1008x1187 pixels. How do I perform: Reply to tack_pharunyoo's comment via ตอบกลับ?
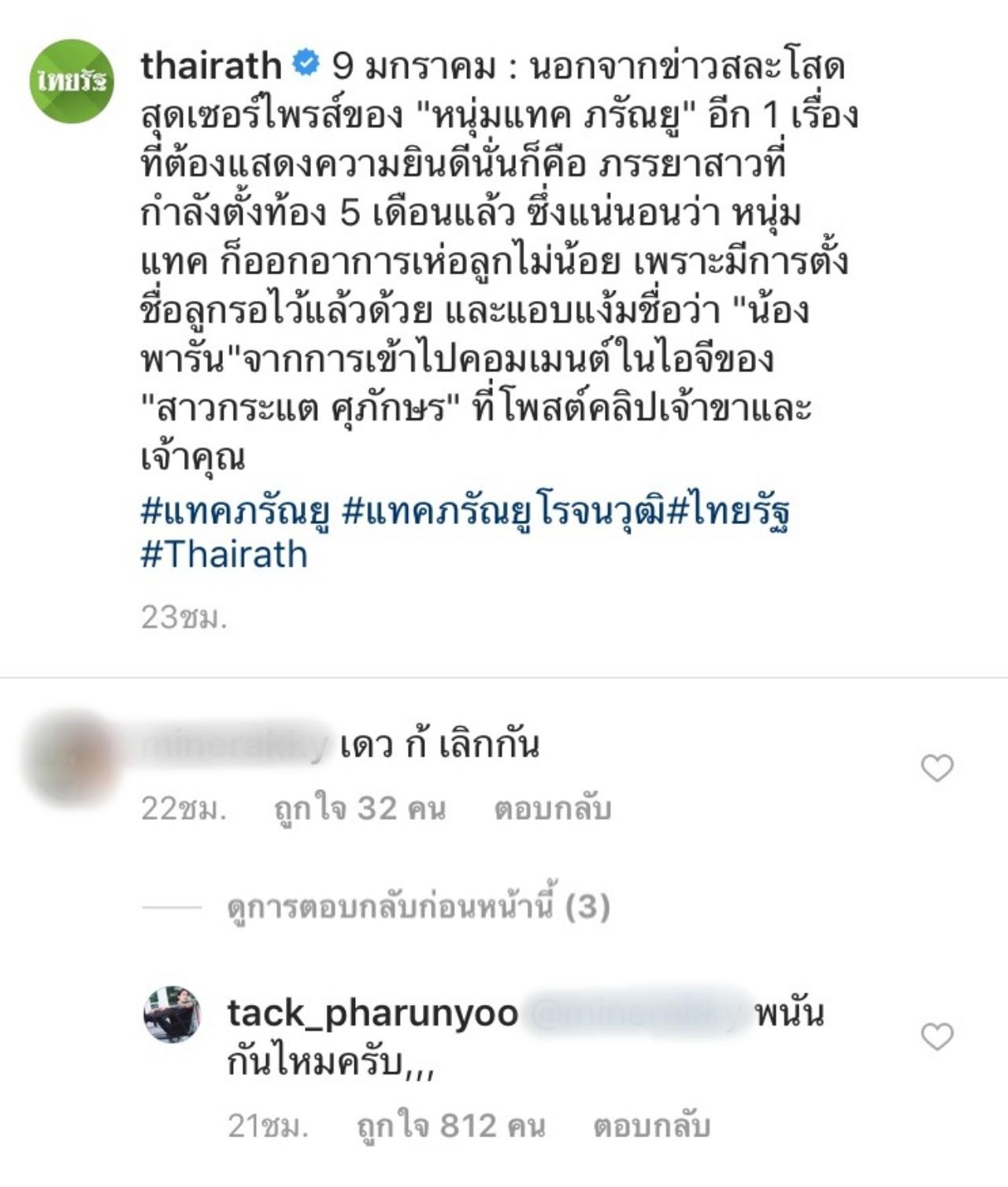(x=651, y=1126)
